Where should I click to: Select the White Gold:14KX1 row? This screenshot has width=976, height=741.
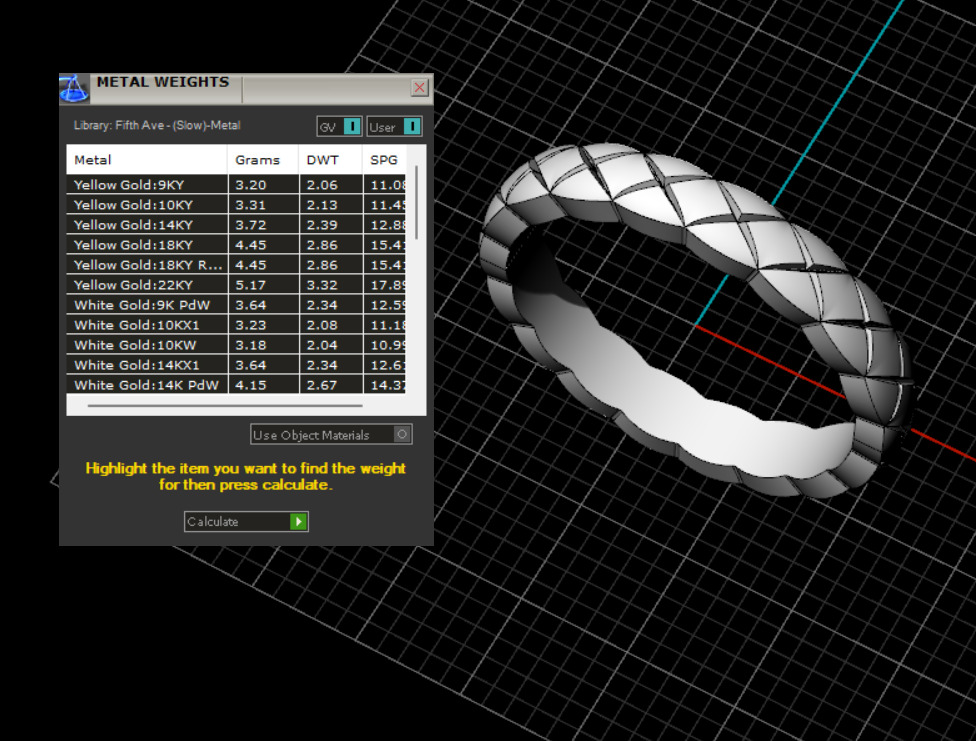point(237,364)
